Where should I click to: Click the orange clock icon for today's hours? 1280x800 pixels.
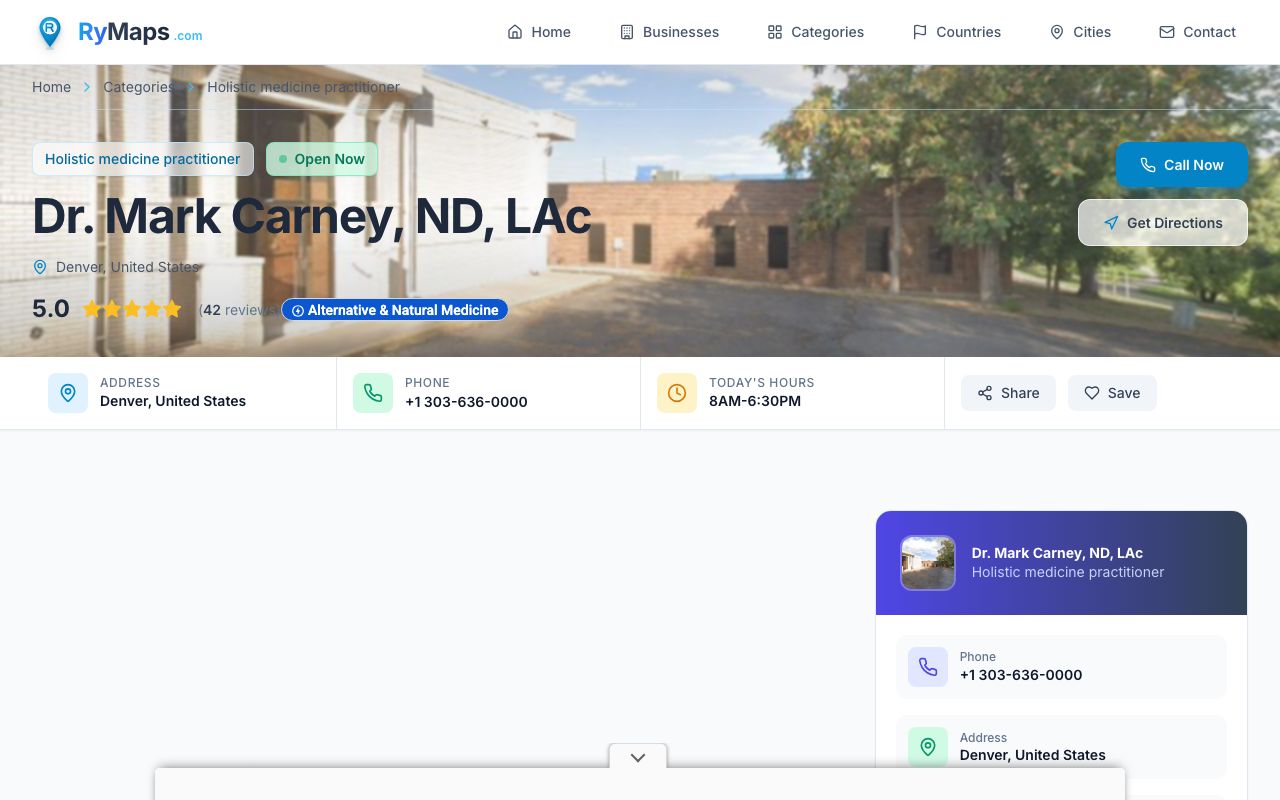677,393
